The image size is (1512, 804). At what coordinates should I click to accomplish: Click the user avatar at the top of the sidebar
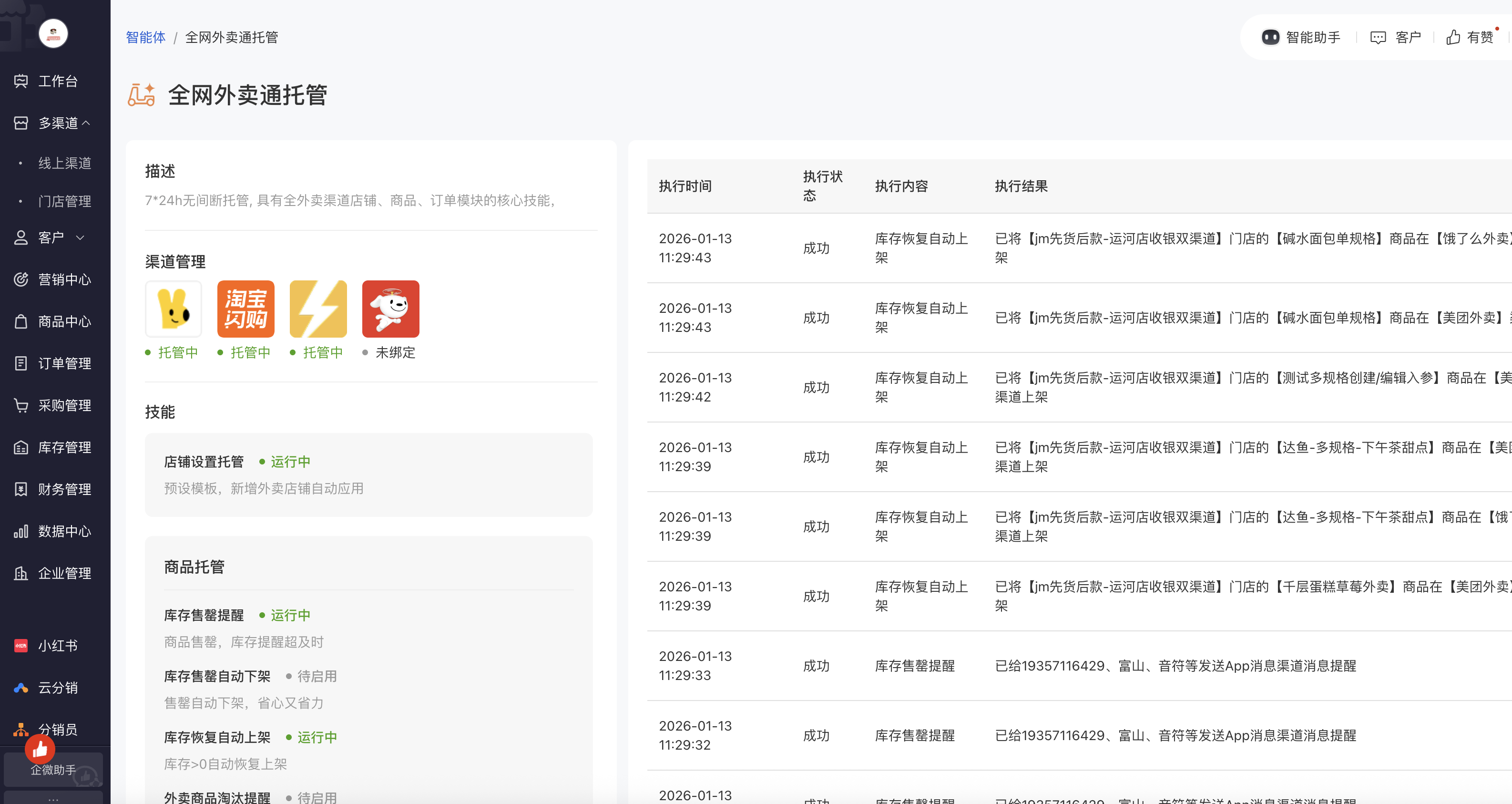(x=53, y=33)
